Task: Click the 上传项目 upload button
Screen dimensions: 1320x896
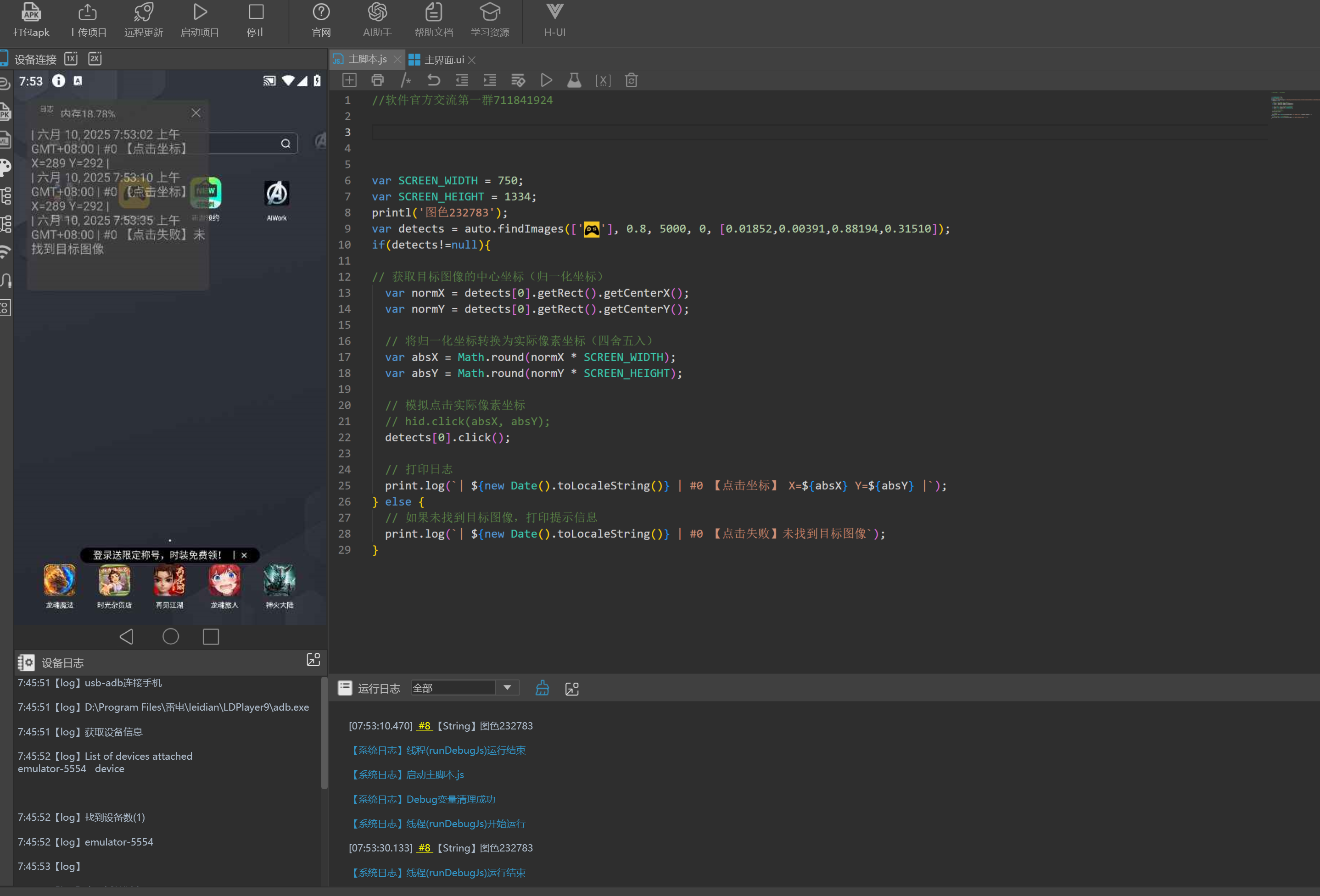Action: tap(88, 20)
